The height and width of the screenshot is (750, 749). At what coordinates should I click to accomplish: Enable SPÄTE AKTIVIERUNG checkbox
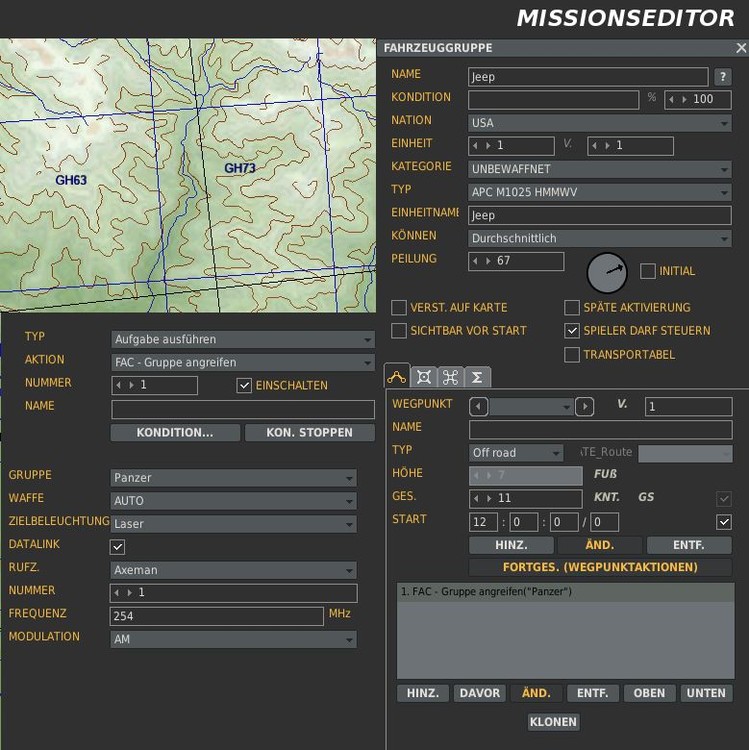572,308
